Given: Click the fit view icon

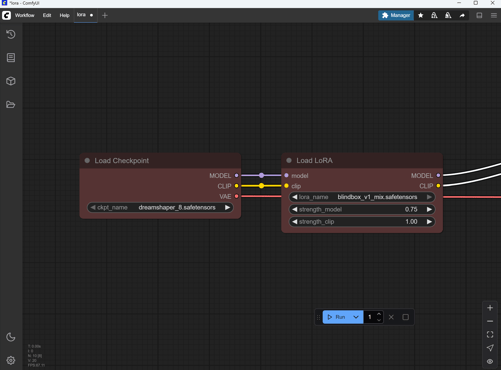Looking at the screenshot, I should click(x=490, y=334).
